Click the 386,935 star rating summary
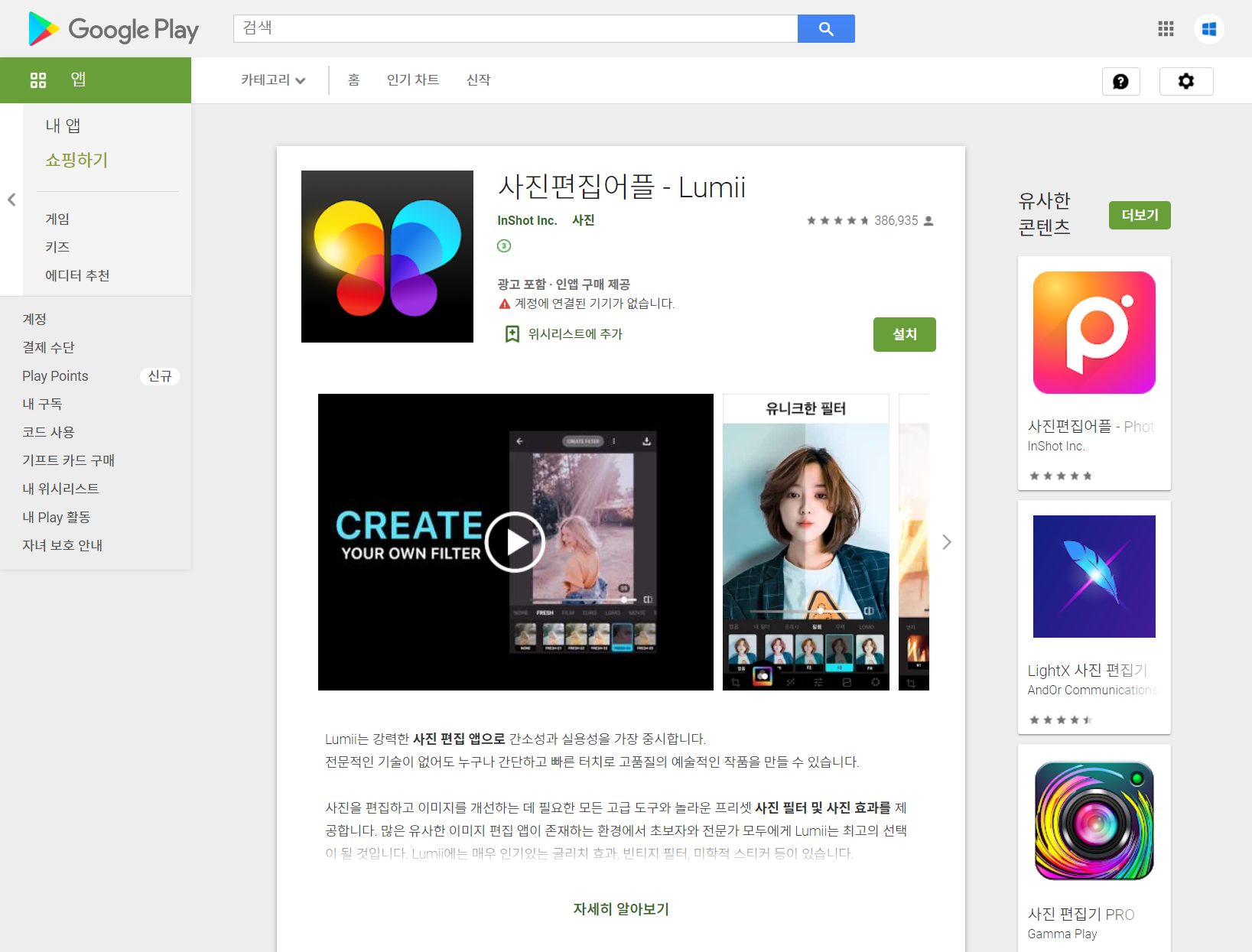Image resolution: width=1252 pixels, height=952 pixels. click(870, 220)
